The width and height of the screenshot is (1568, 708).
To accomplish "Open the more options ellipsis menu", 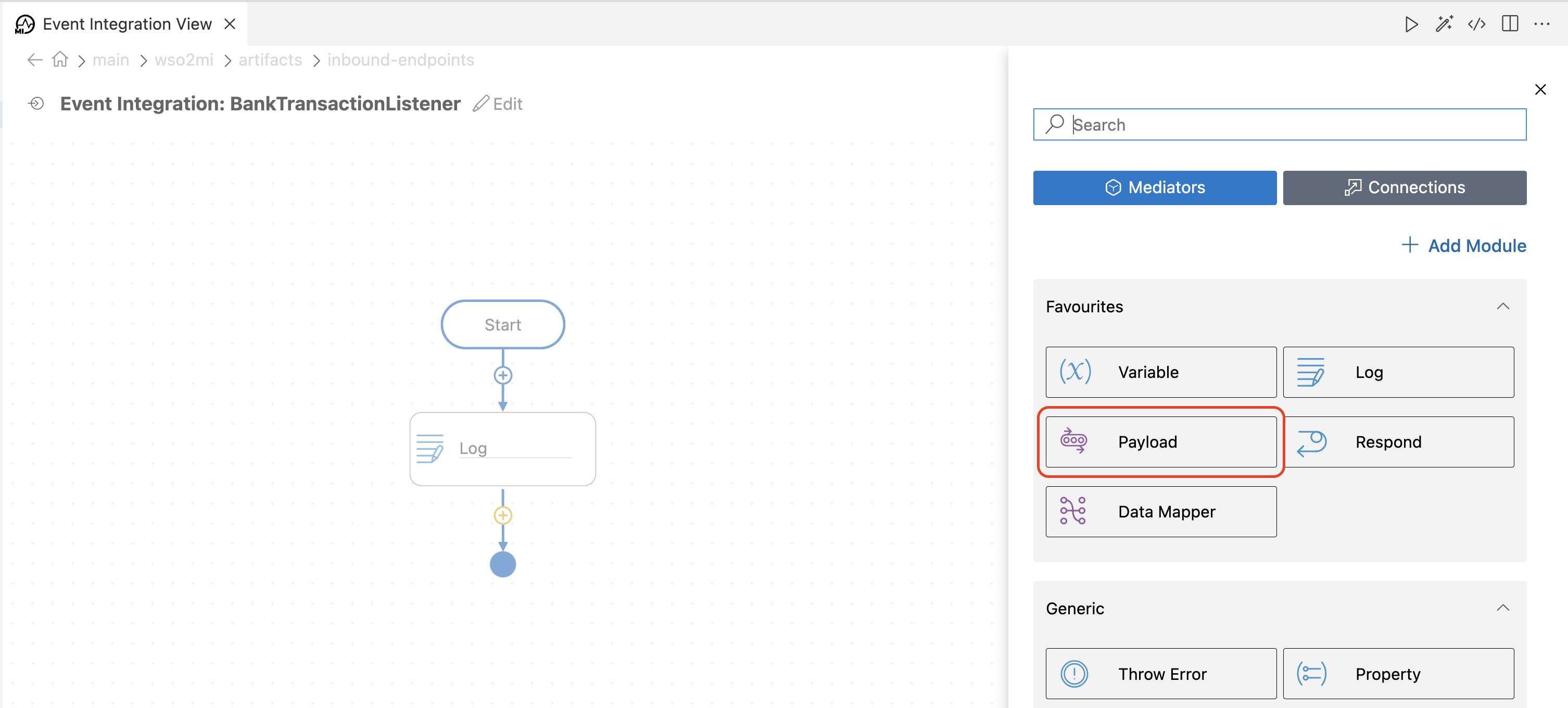I will point(1543,24).
